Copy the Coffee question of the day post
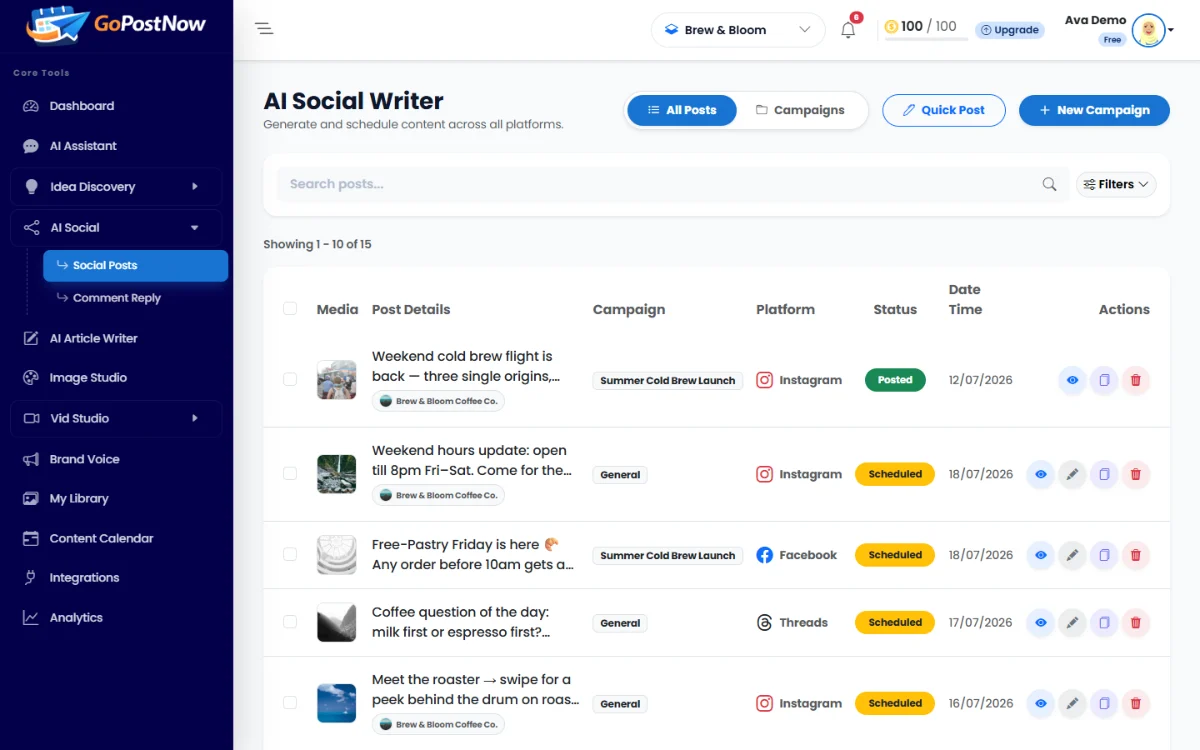 [x=1104, y=622]
